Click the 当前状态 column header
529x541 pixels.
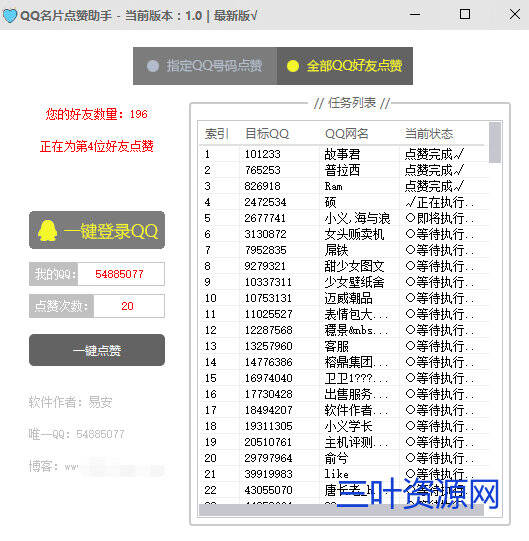[429, 134]
